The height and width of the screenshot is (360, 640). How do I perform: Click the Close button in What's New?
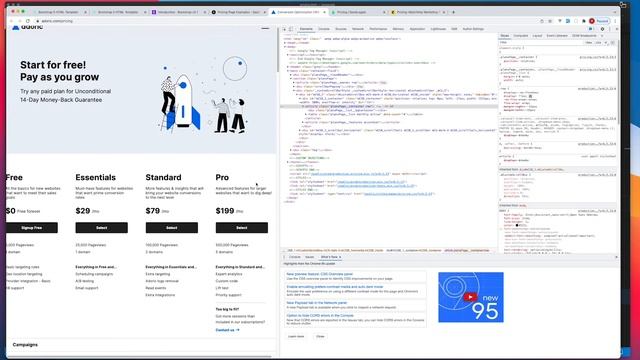point(320,336)
